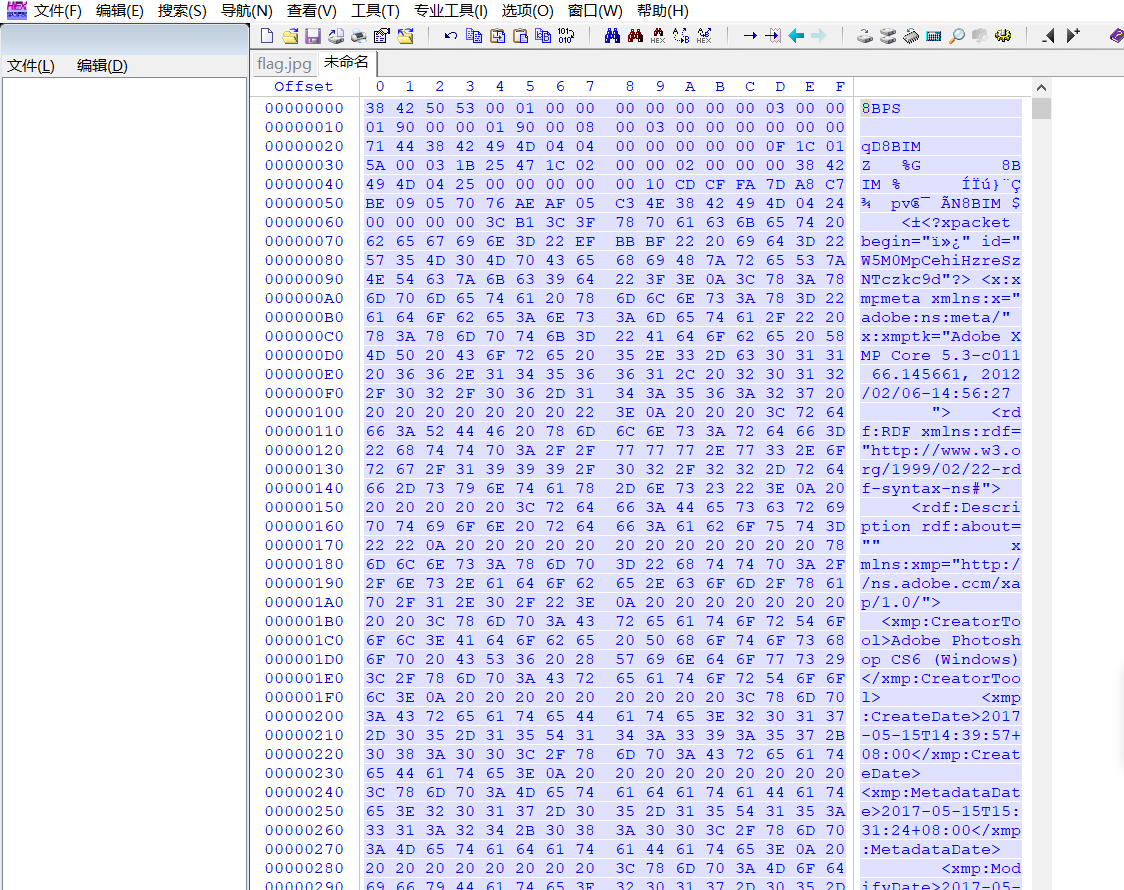This screenshot has width=1124, height=890.
Task: Click the Open RAM chip icon
Action: click(x=910, y=36)
